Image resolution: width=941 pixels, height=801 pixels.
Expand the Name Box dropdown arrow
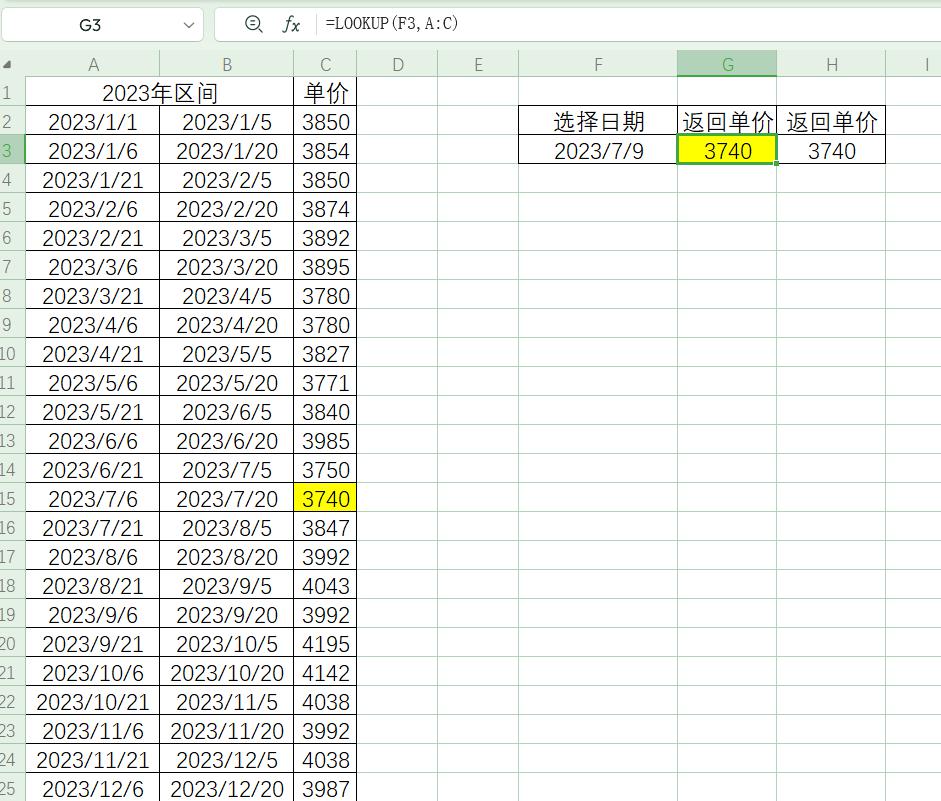[x=188, y=25]
